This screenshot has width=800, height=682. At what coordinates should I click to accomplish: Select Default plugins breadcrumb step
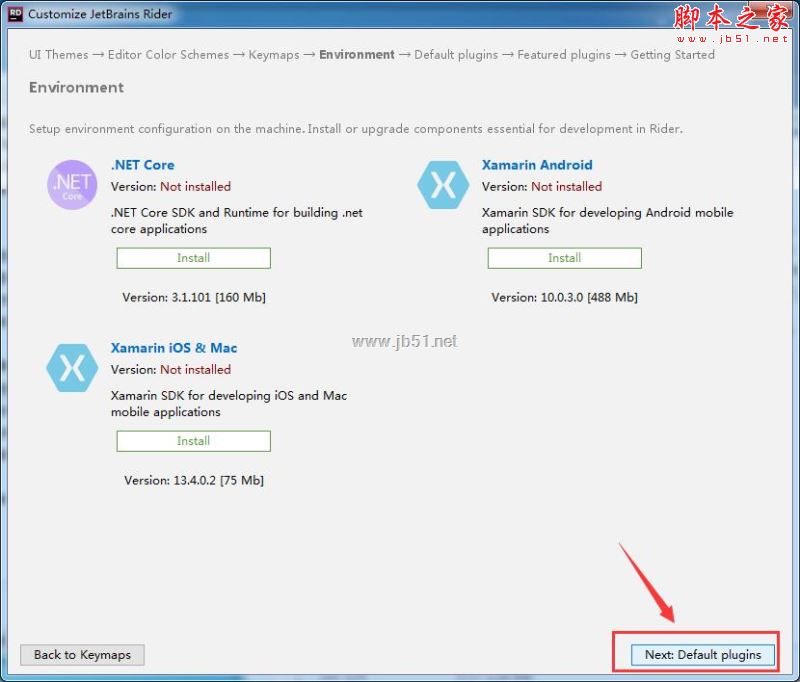pos(456,55)
